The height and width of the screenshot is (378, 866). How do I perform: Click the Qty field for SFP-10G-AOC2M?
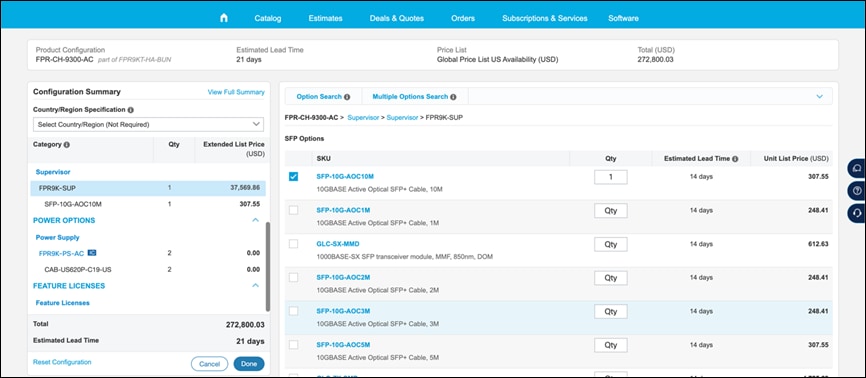pyautogui.click(x=610, y=277)
